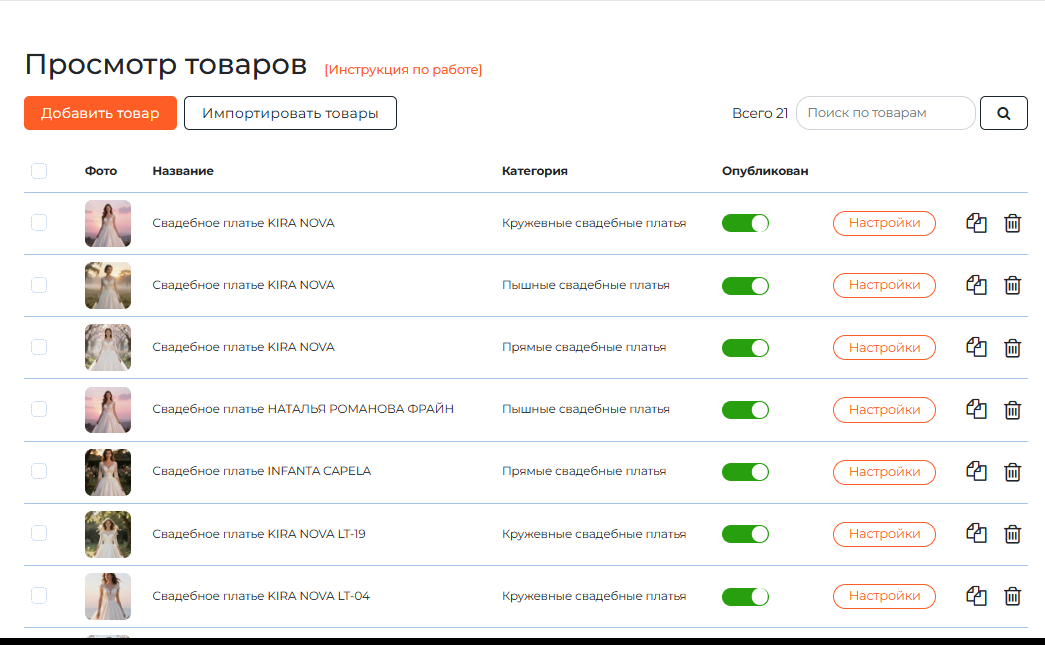
Task: Click the KIRA NOVA LT-19 thumbnail
Action: tap(108, 534)
